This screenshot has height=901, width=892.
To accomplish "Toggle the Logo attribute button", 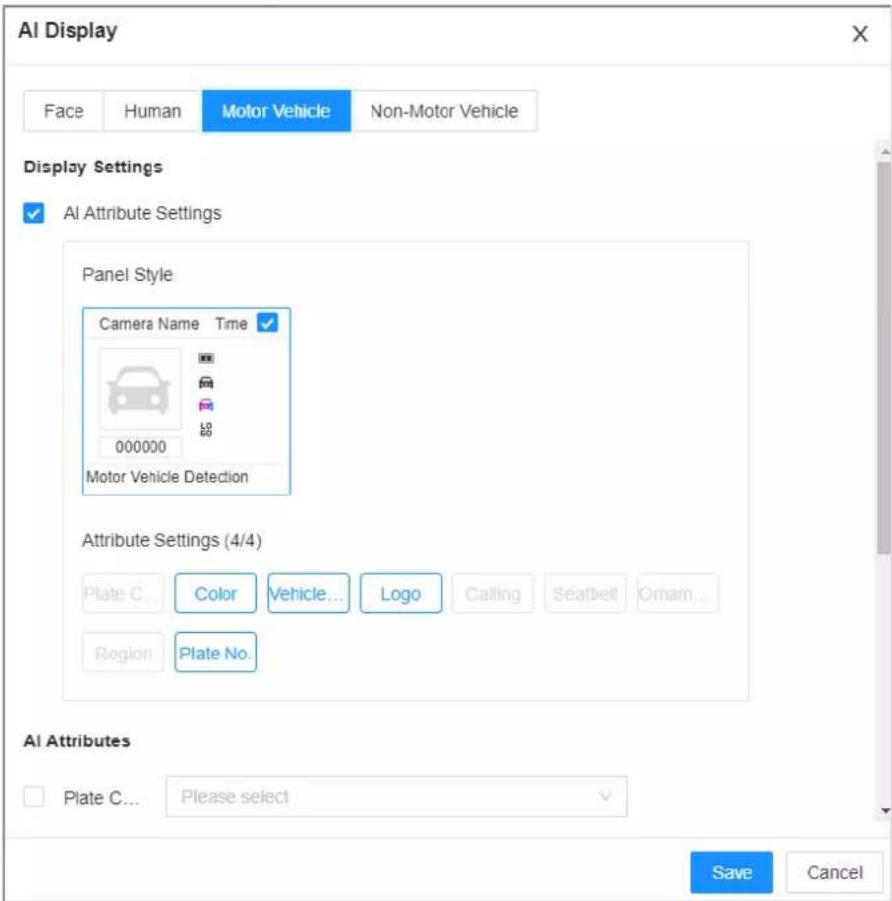I will click(401, 593).
